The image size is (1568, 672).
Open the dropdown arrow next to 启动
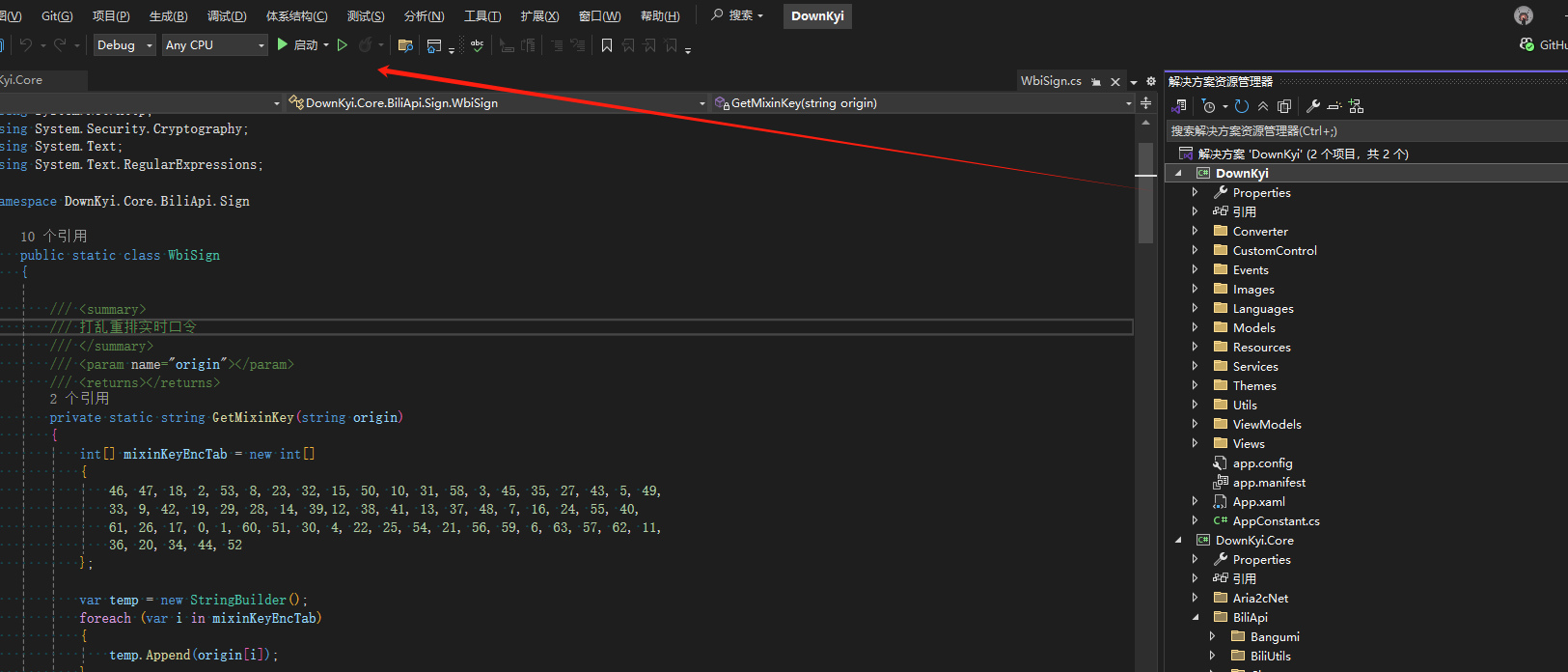pos(326,45)
